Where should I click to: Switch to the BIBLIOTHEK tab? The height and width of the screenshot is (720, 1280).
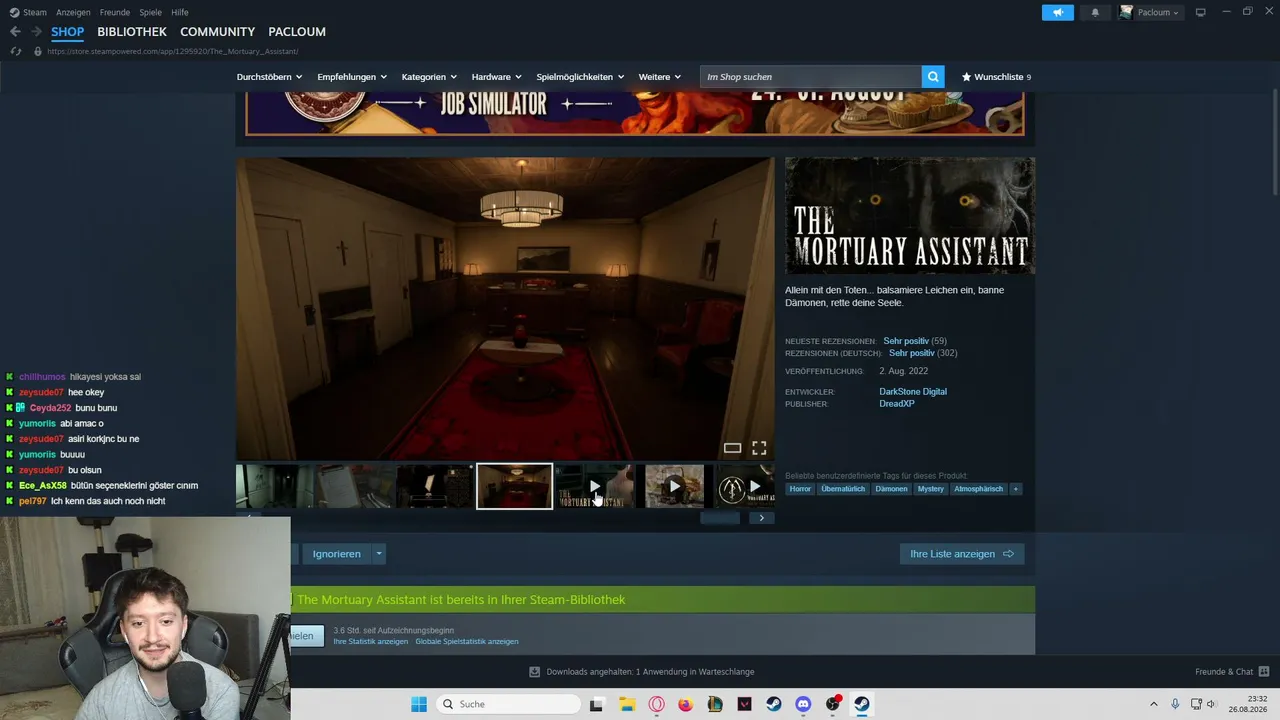click(132, 32)
